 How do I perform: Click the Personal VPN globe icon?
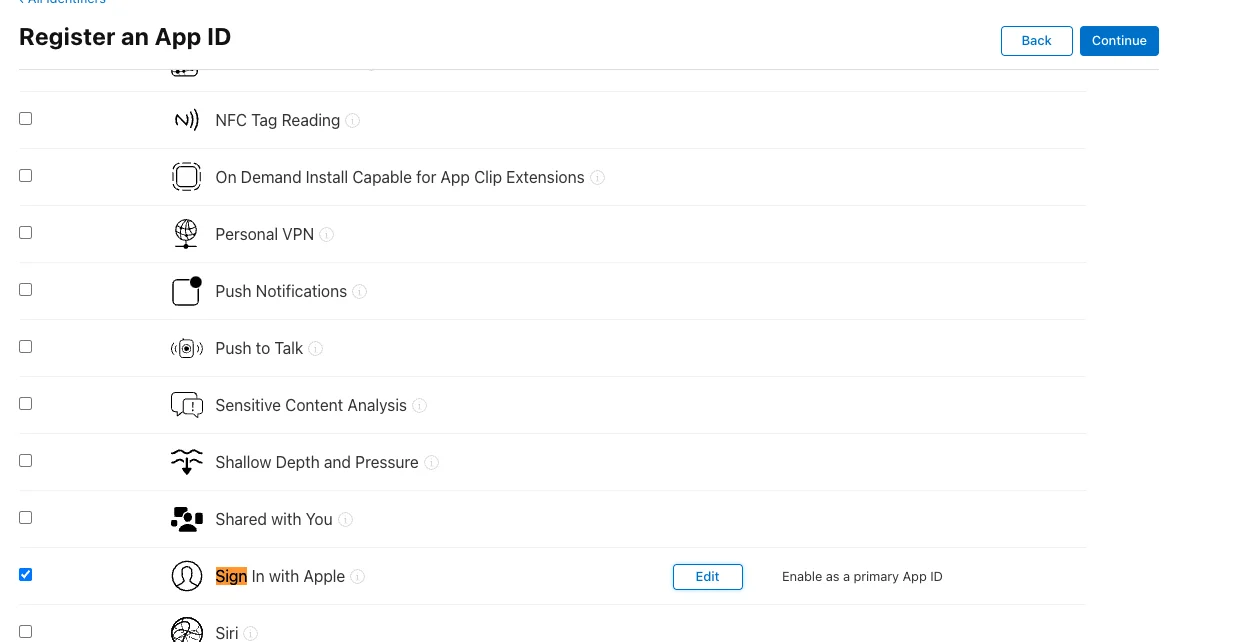pyautogui.click(x=186, y=233)
